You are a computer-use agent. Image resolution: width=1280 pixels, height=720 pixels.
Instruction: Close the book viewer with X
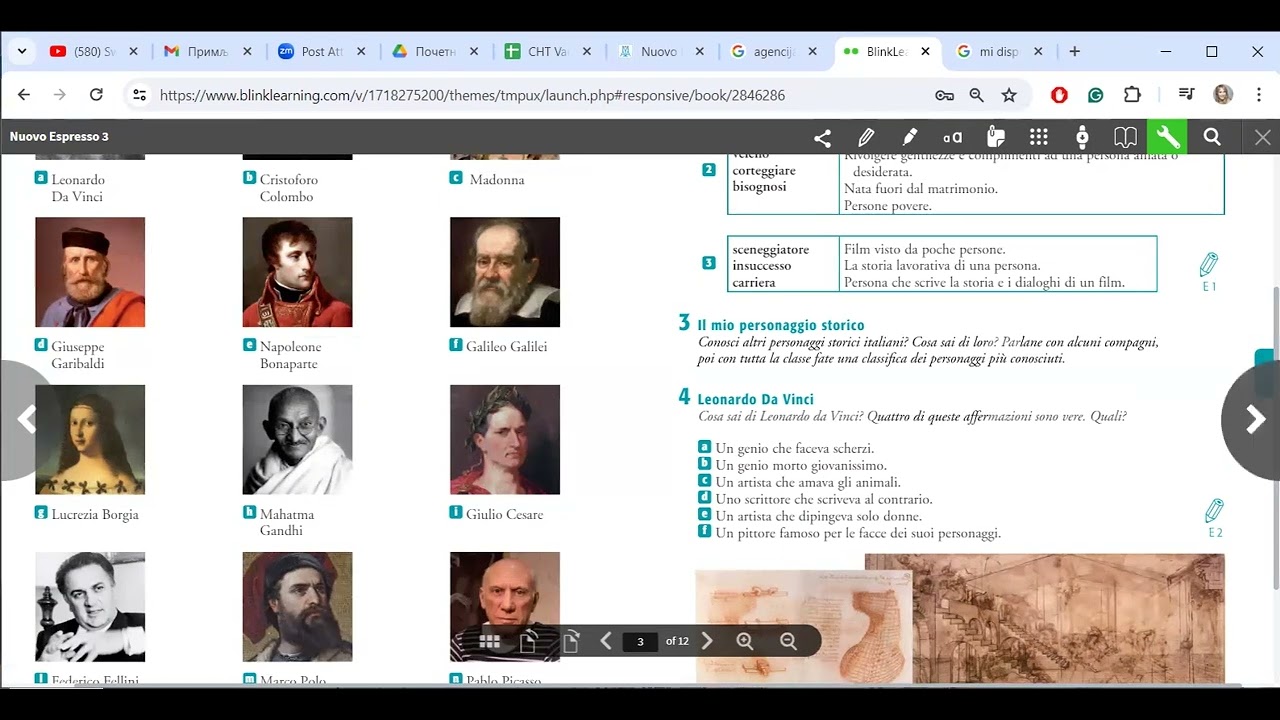[x=1263, y=137]
